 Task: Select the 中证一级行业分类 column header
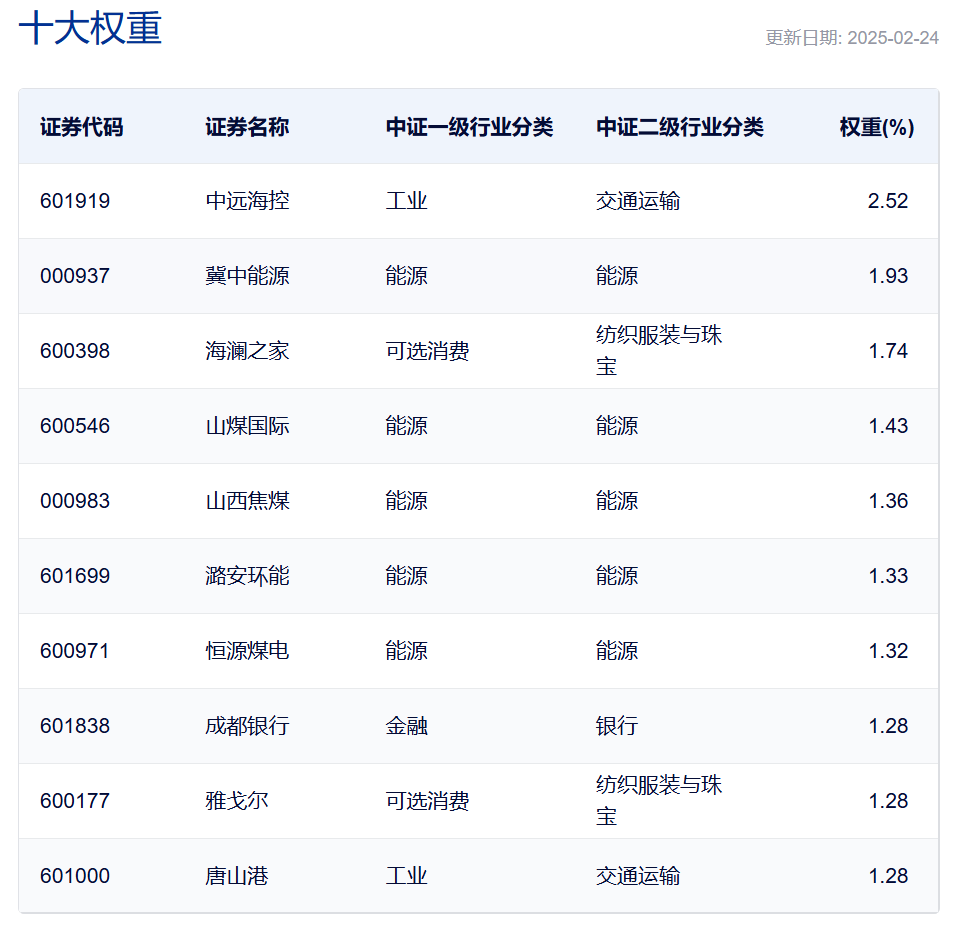(x=469, y=127)
